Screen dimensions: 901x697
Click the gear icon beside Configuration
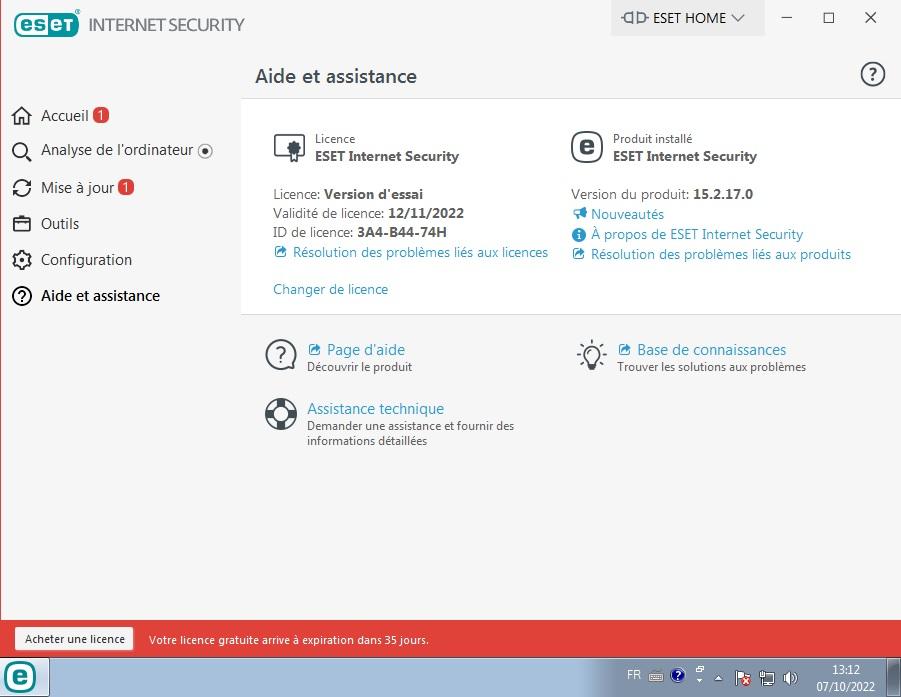[22, 260]
